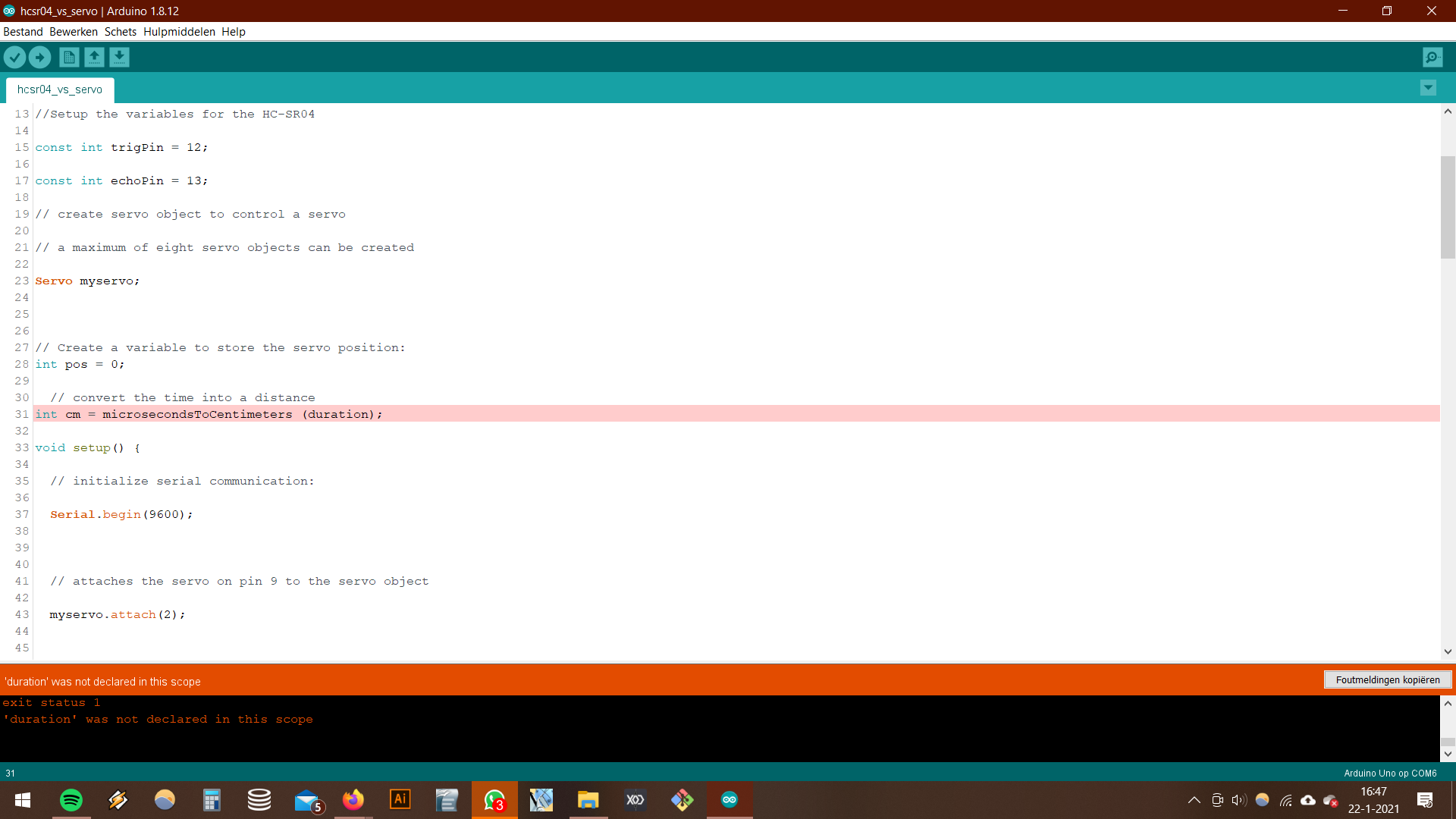Viewport: 1456px width, 819px height.
Task: Open Firefox from the taskbar
Action: 353,800
